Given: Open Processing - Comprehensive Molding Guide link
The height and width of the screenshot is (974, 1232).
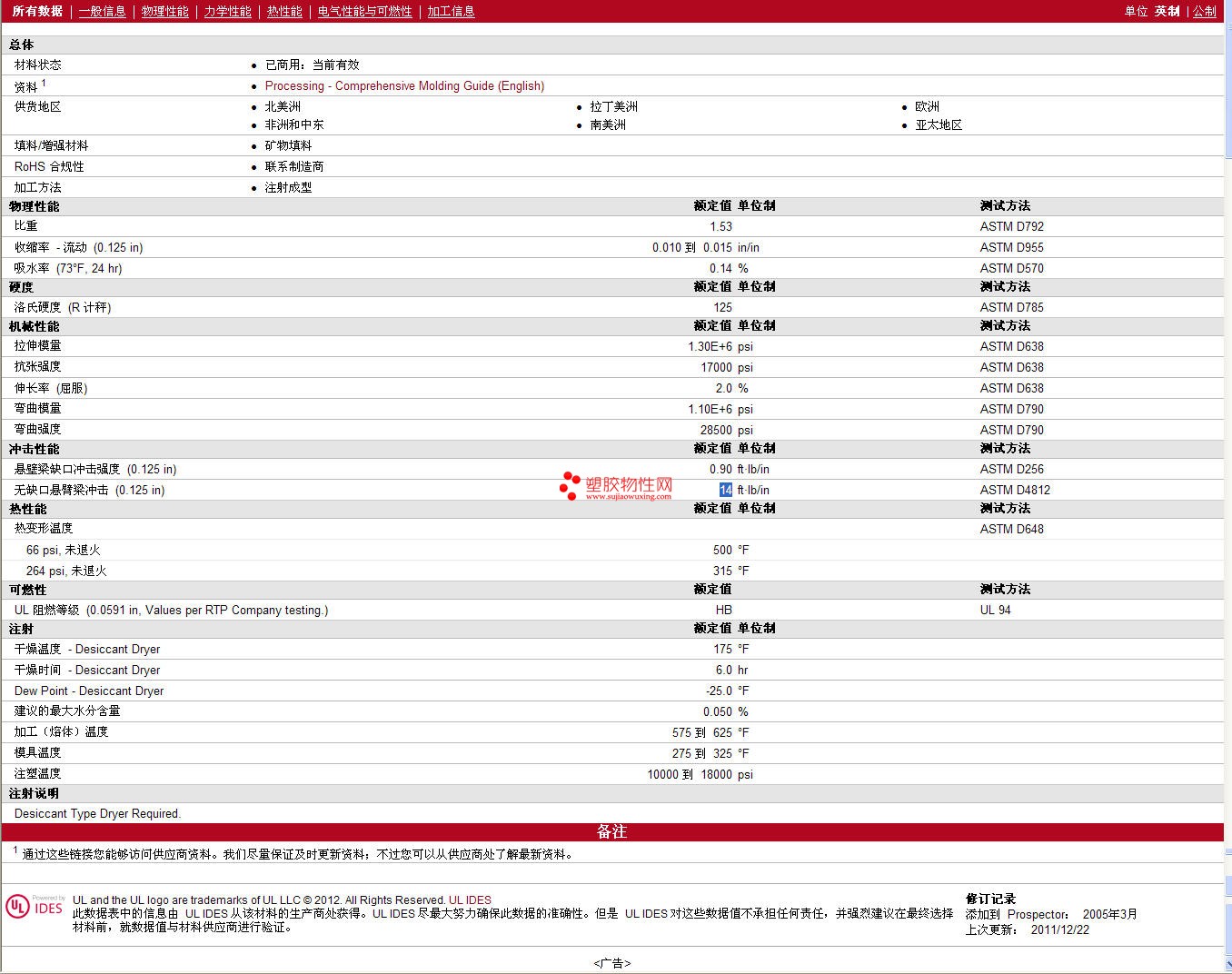Looking at the screenshot, I should tap(404, 85).
